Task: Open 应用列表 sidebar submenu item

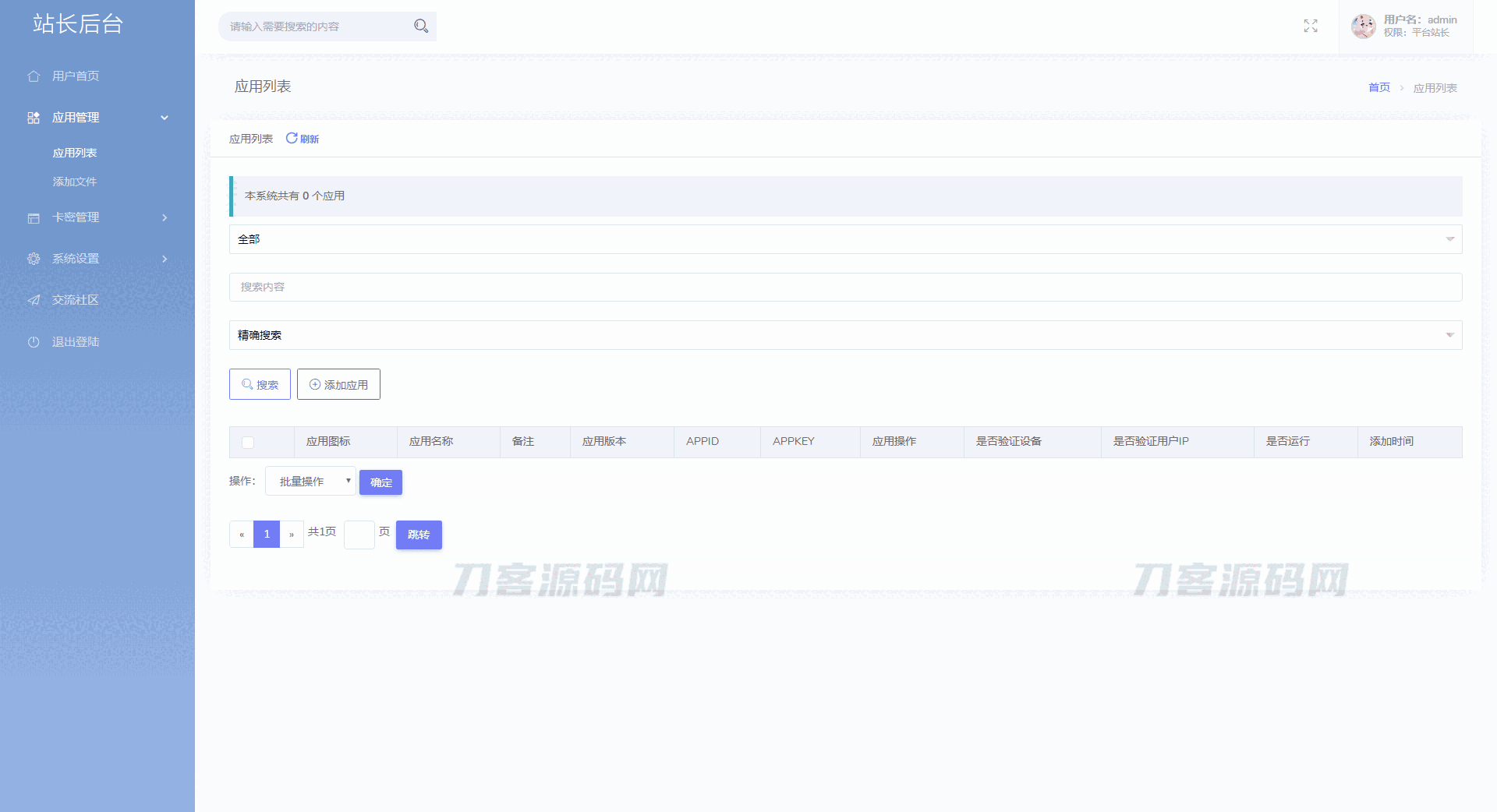Action: tap(75, 153)
